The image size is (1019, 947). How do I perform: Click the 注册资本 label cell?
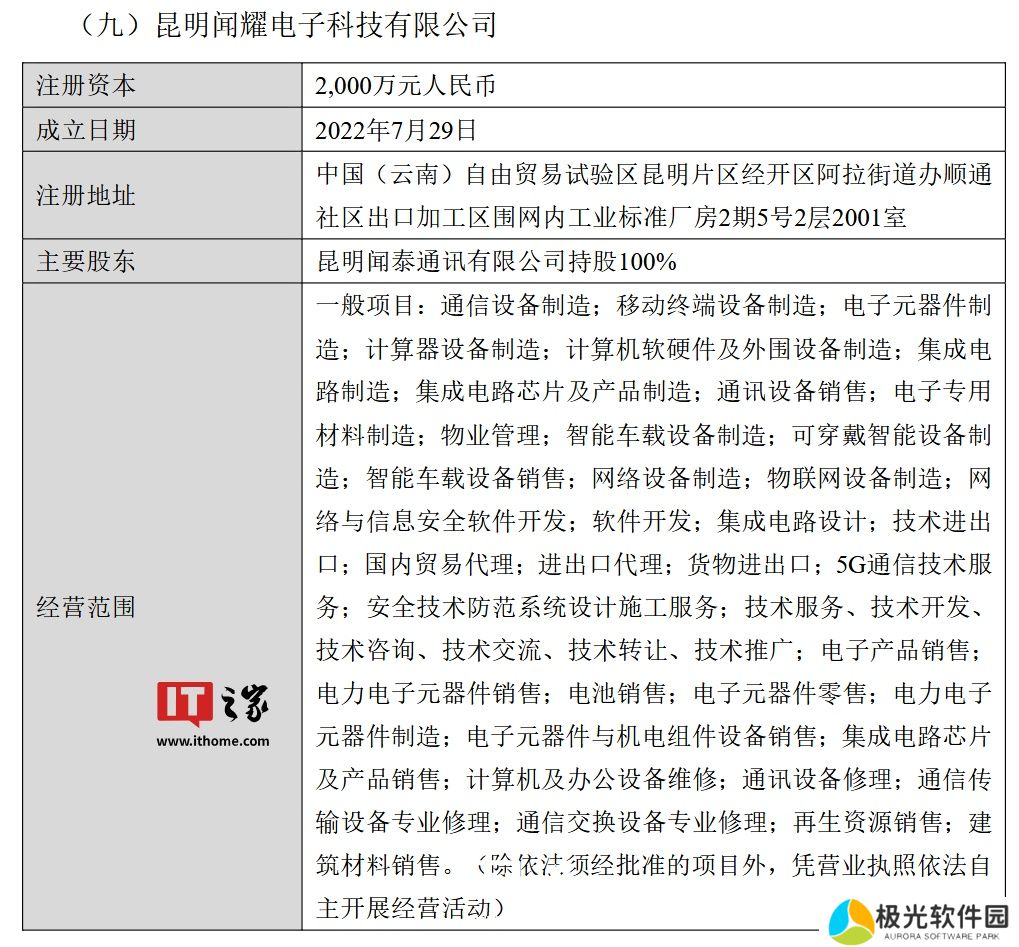86,86
